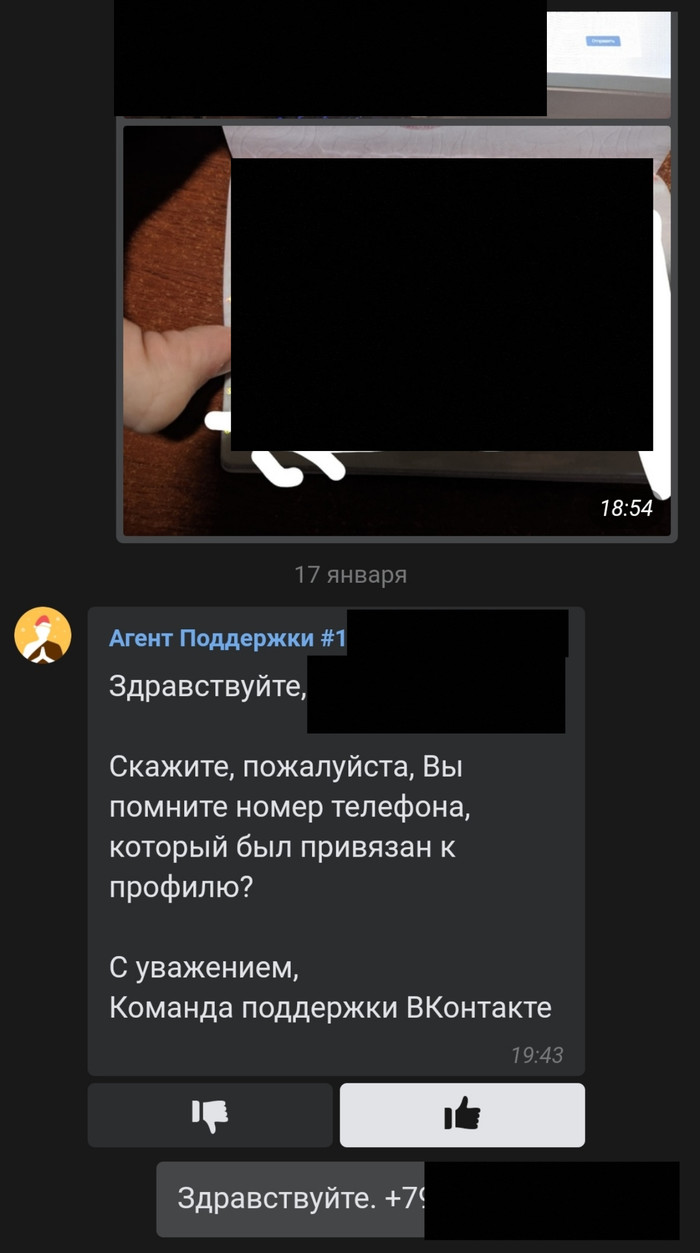
Task: Open the blacked-out image at the top
Action: (330, 58)
